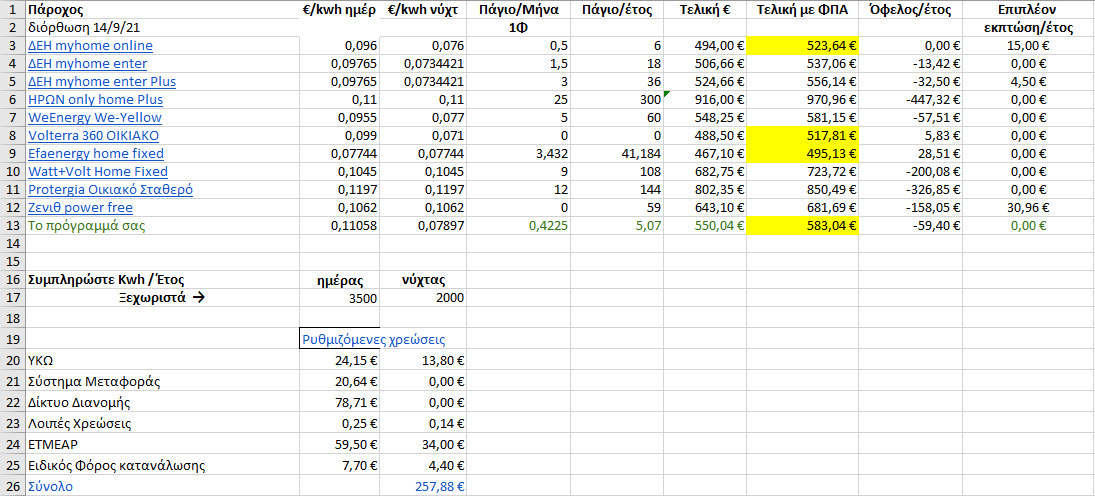Select the -447,32 € benefit cell
This screenshot has height=496, width=1095.
tap(911, 100)
